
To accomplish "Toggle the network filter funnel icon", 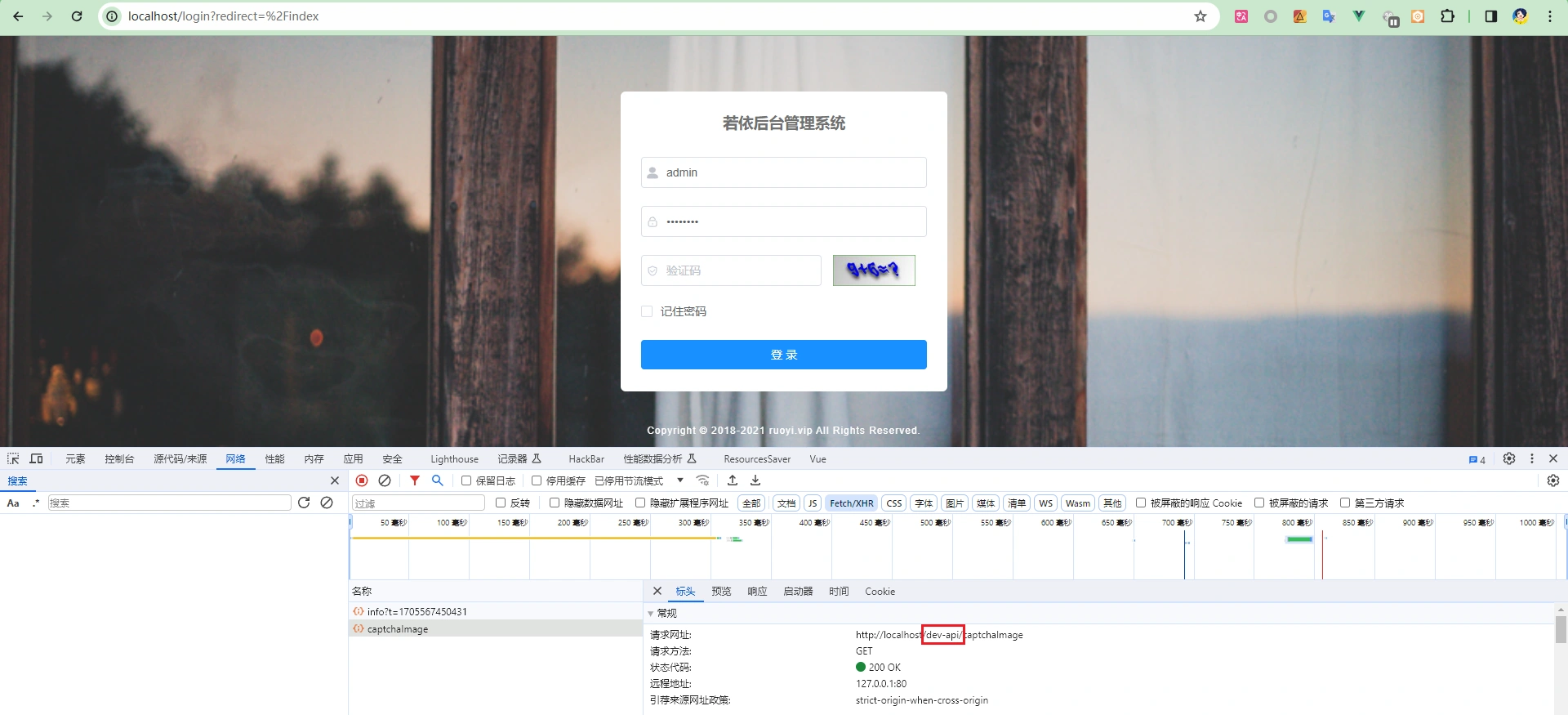I will tap(415, 480).
